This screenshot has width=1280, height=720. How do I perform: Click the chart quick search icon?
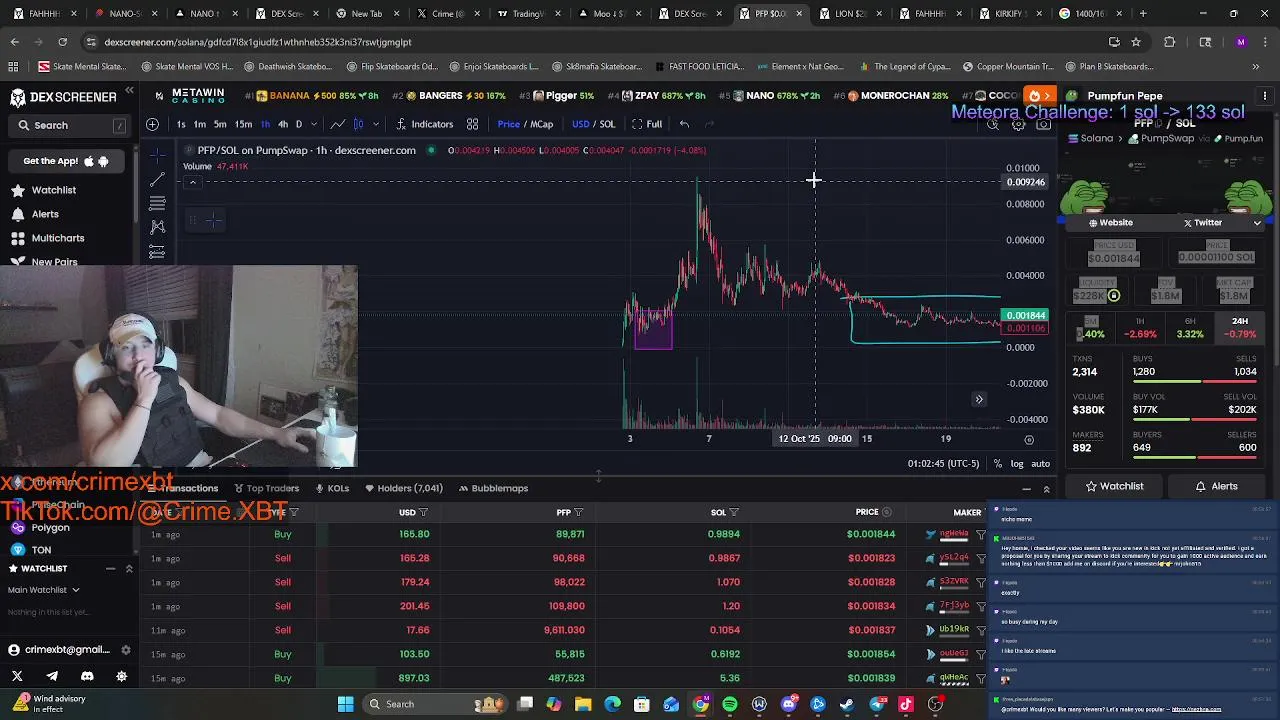[x=993, y=125]
